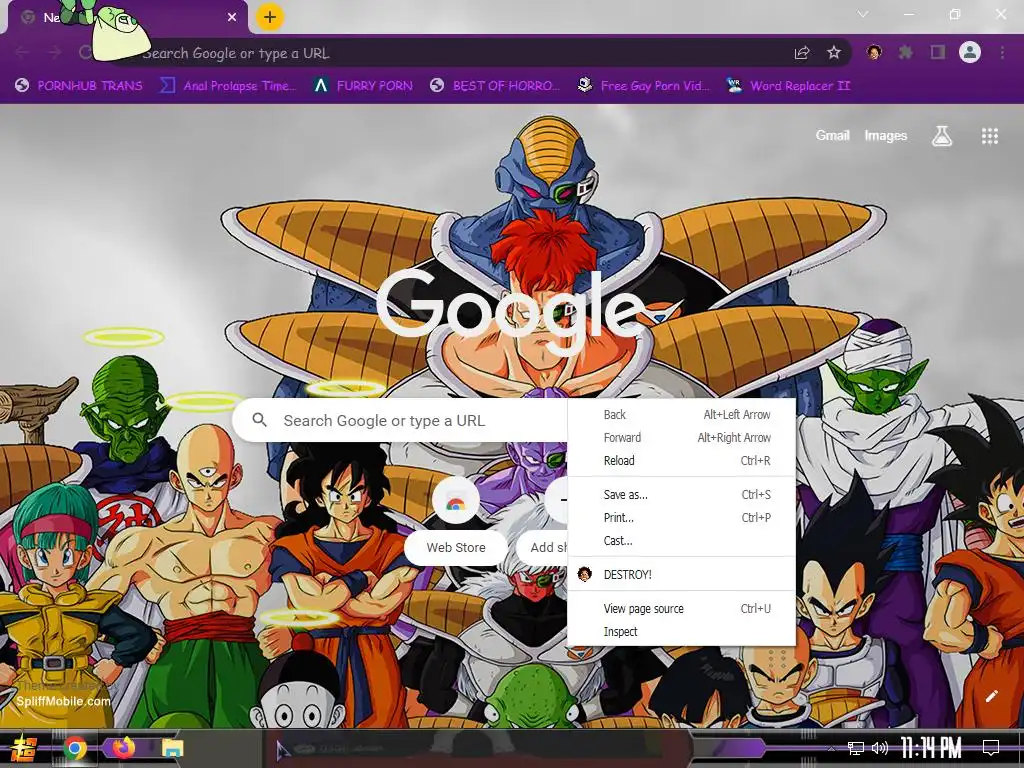
Task: Go back using the toolbar arrow
Action: [x=22, y=52]
